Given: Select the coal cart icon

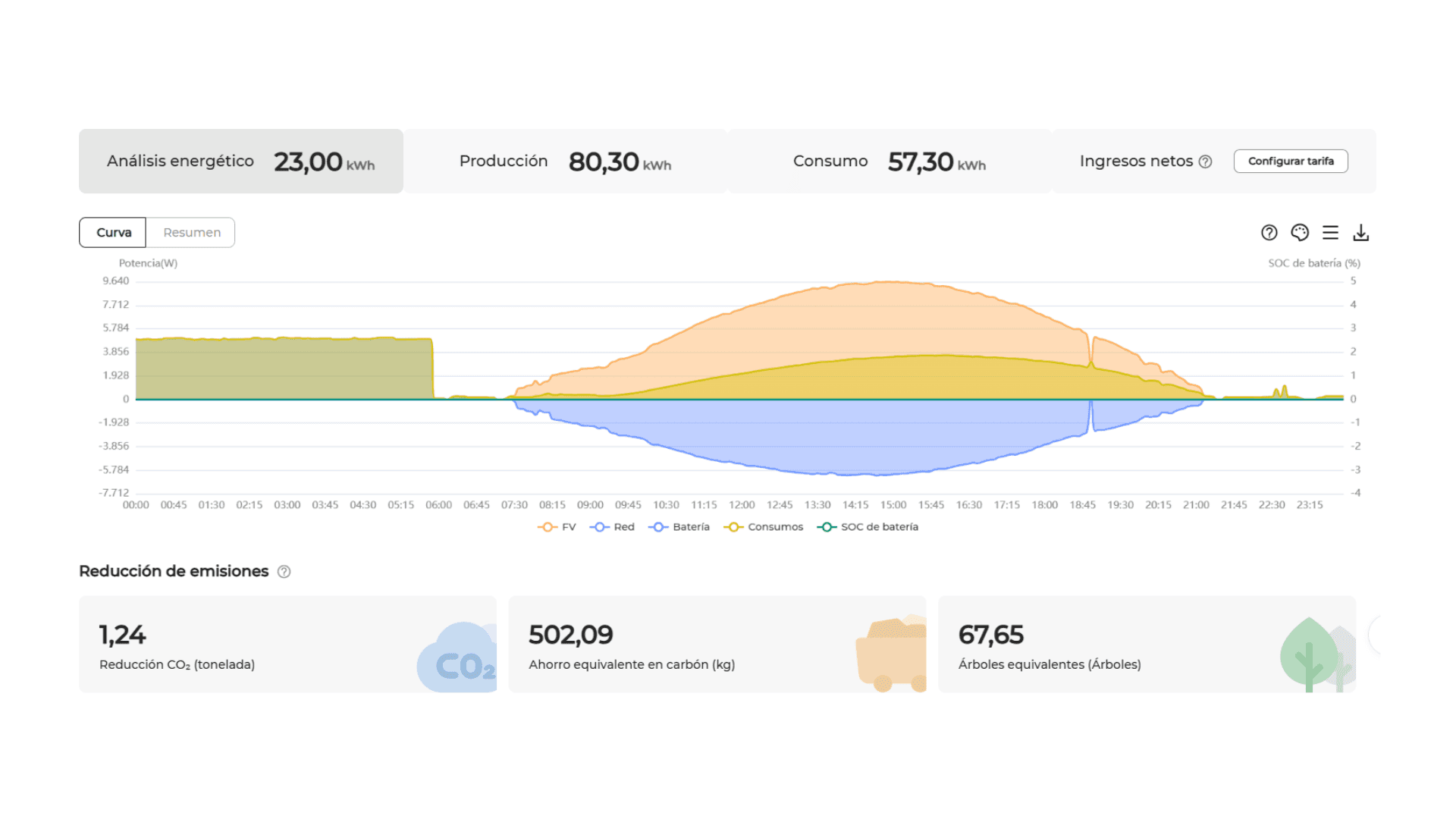Looking at the screenshot, I should point(891,654).
